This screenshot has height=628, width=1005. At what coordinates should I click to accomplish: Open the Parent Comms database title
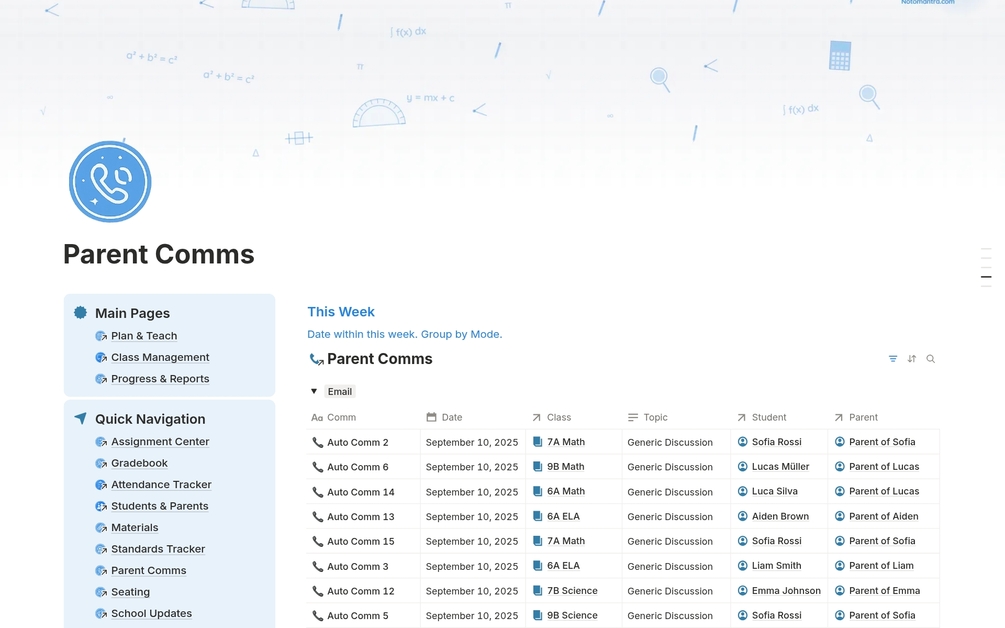379,359
